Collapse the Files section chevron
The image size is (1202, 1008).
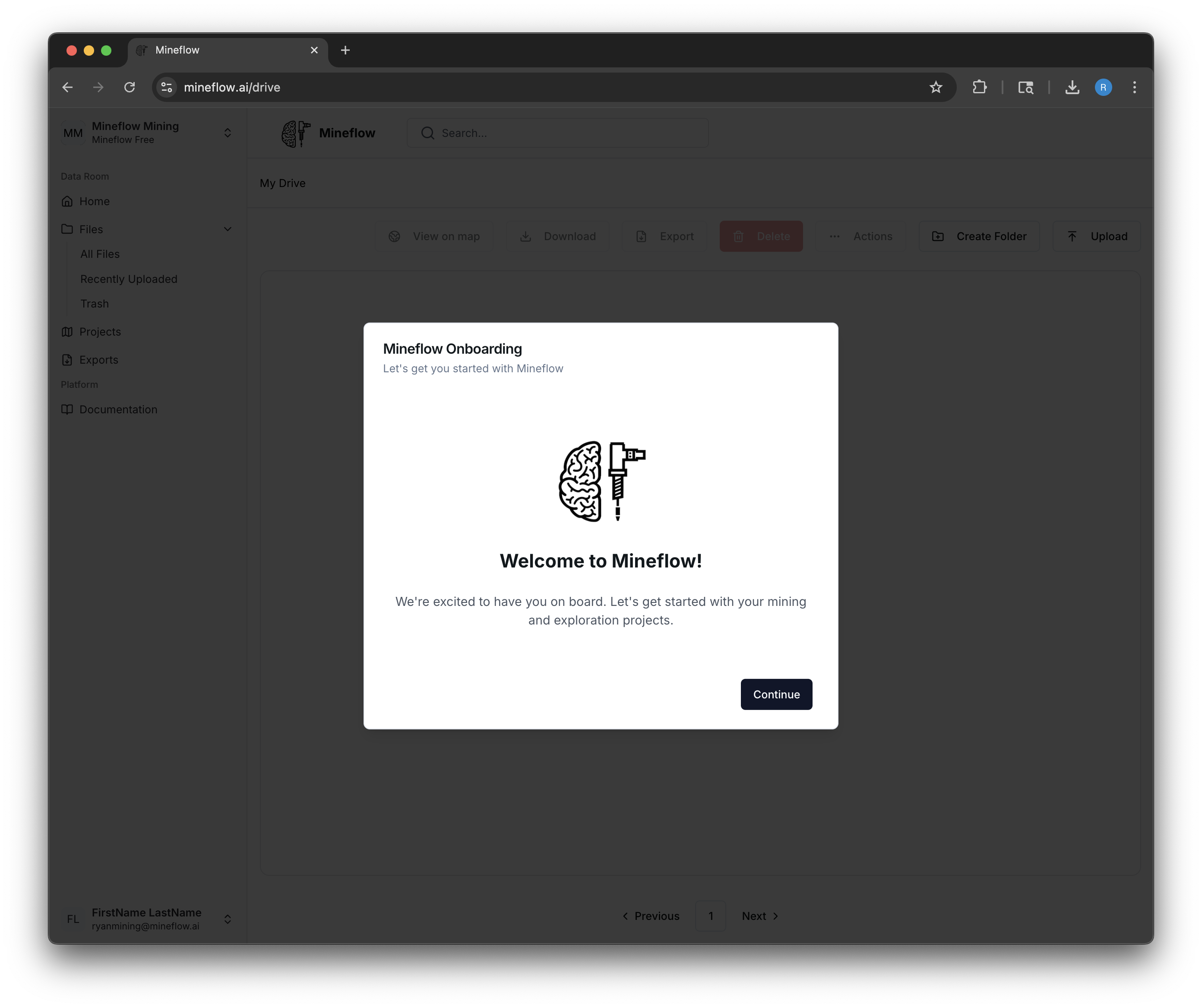click(228, 229)
